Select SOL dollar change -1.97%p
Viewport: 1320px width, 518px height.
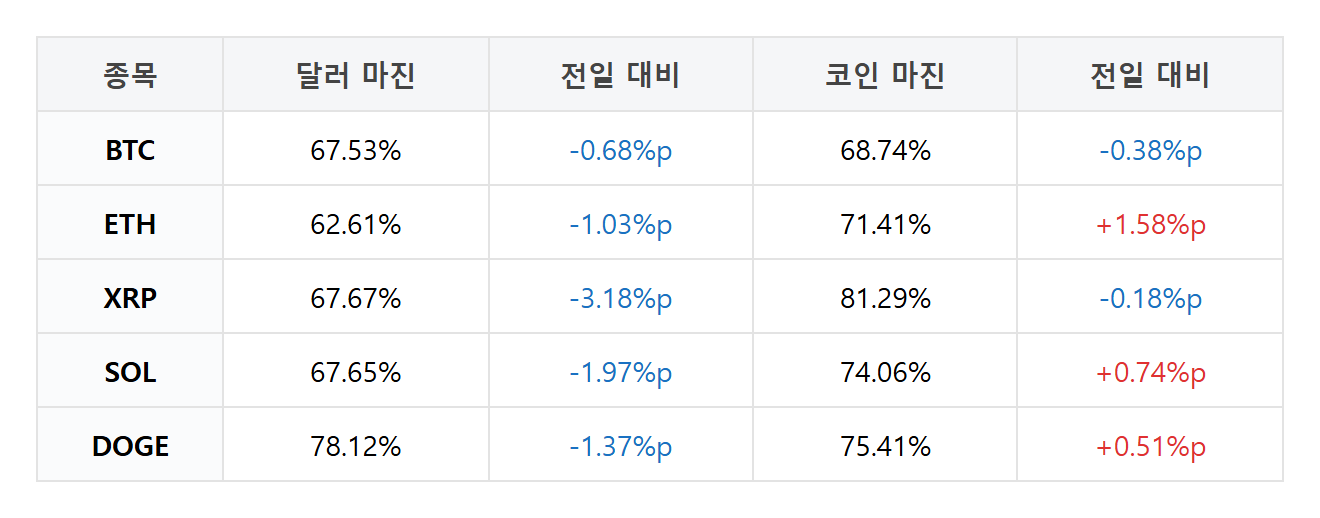point(621,372)
